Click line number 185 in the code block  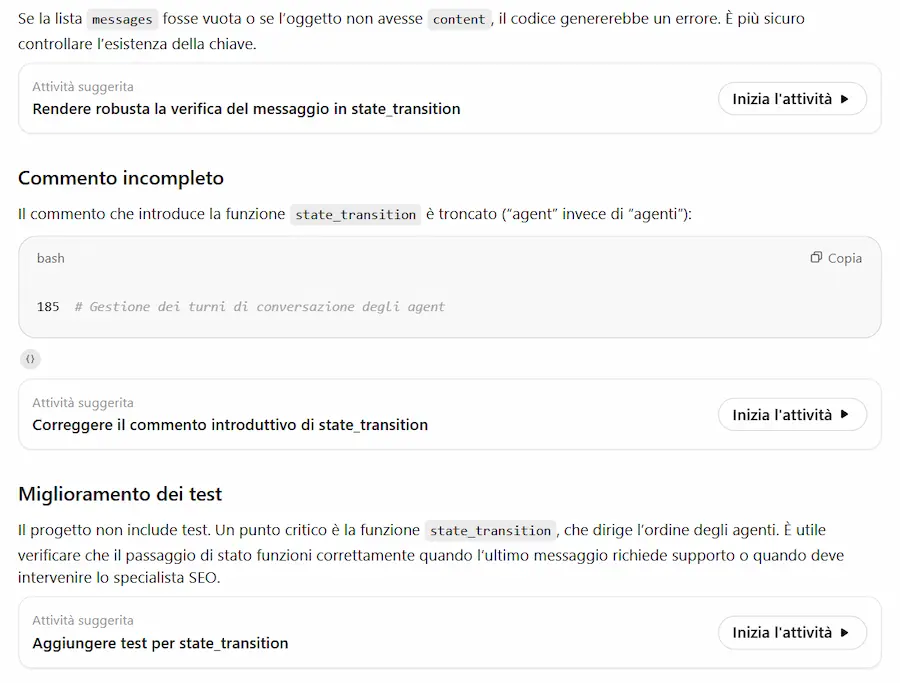tap(48, 306)
